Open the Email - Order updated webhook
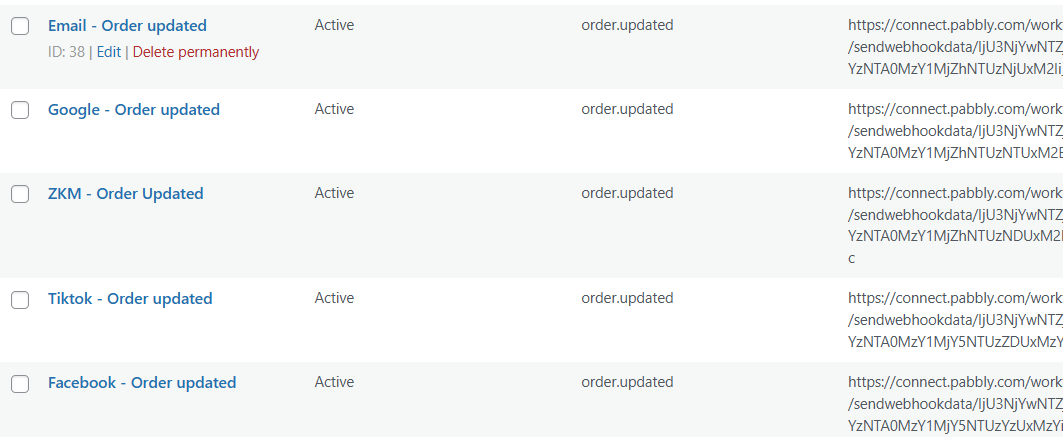This screenshot has height=437, width=1063. coord(127,26)
